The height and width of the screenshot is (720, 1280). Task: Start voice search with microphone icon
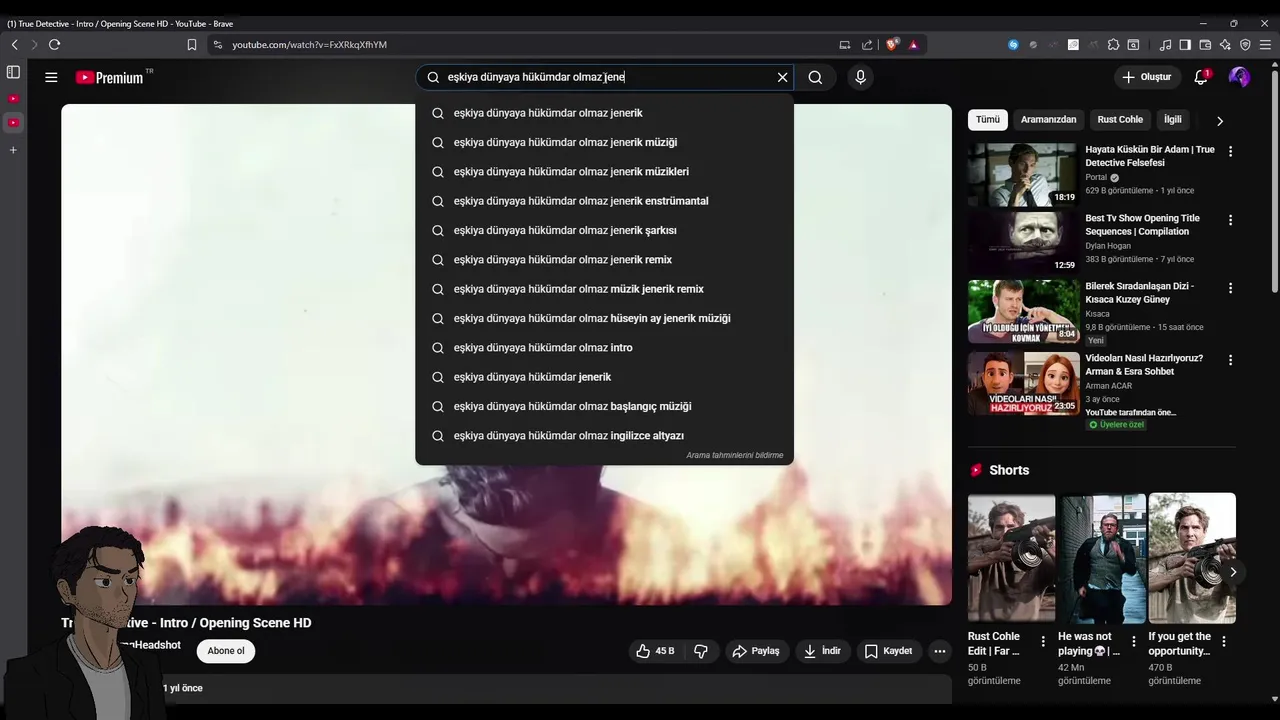(x=860, y=77)
